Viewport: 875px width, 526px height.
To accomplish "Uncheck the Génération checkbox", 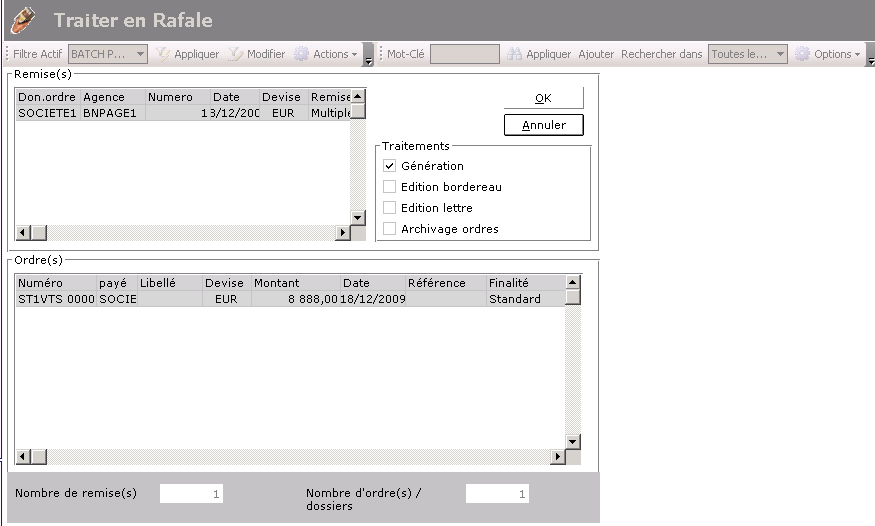I will 390,166.
